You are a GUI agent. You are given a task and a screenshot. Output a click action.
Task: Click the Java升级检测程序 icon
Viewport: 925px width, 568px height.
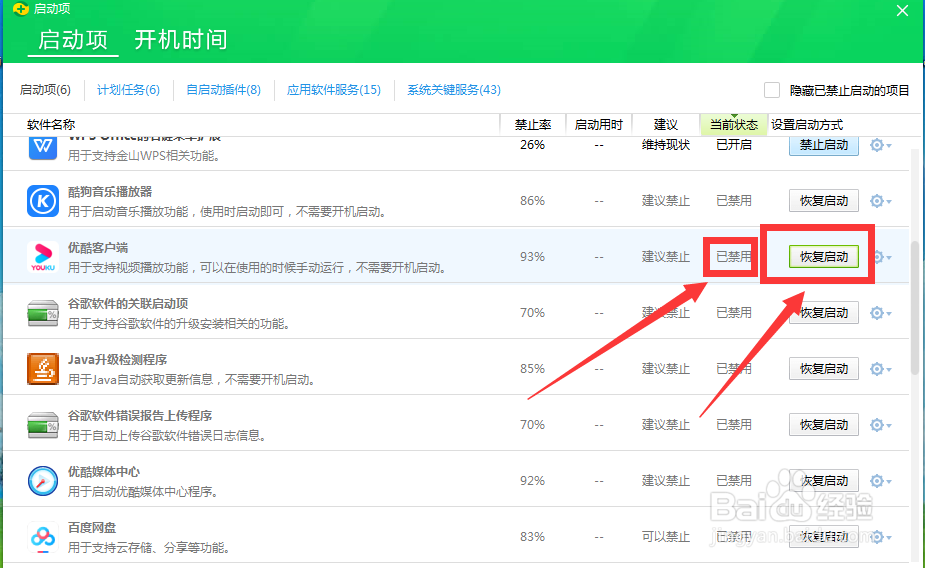tap(43, 369)
